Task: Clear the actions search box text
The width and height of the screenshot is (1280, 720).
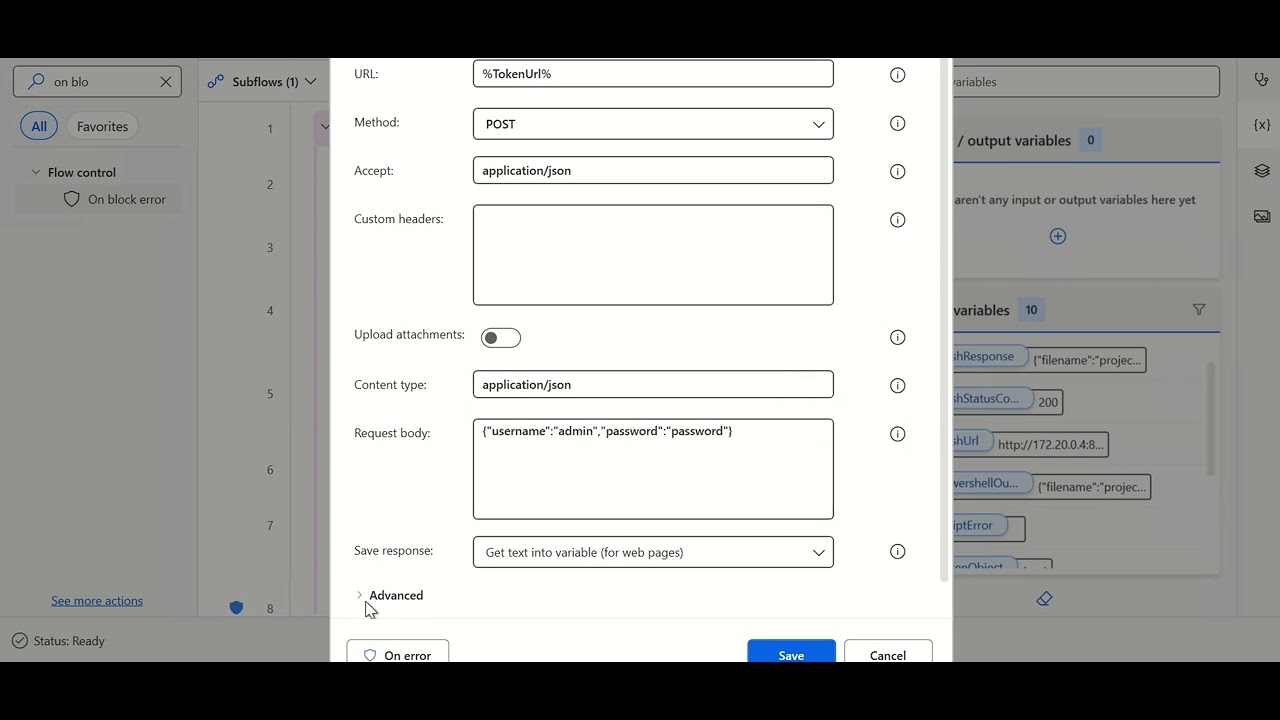Action: click(166, 82)
